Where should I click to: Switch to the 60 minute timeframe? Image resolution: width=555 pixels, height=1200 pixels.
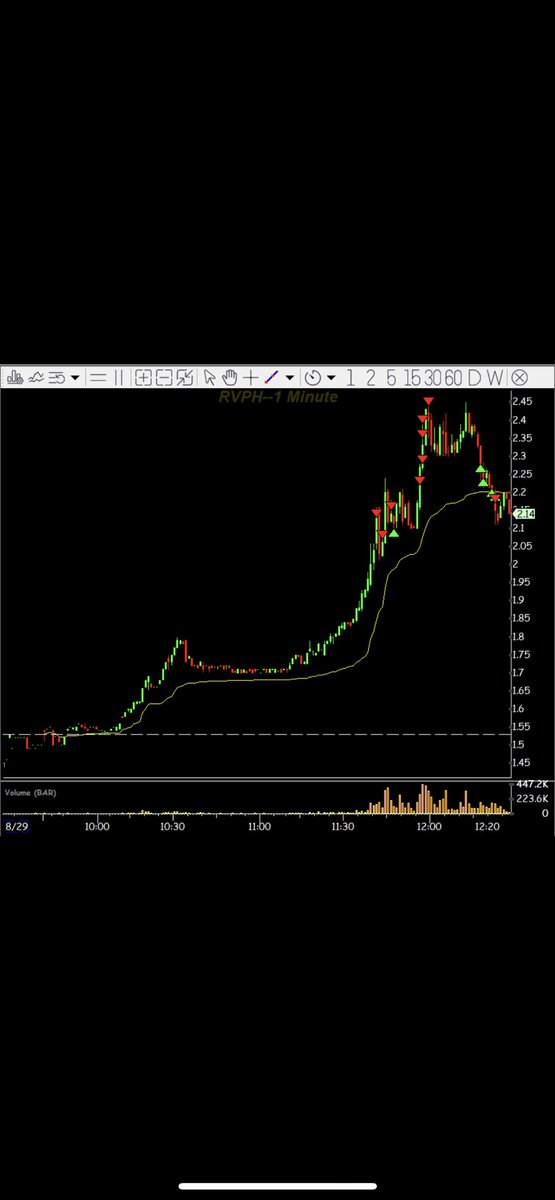[x=454, y=377]
